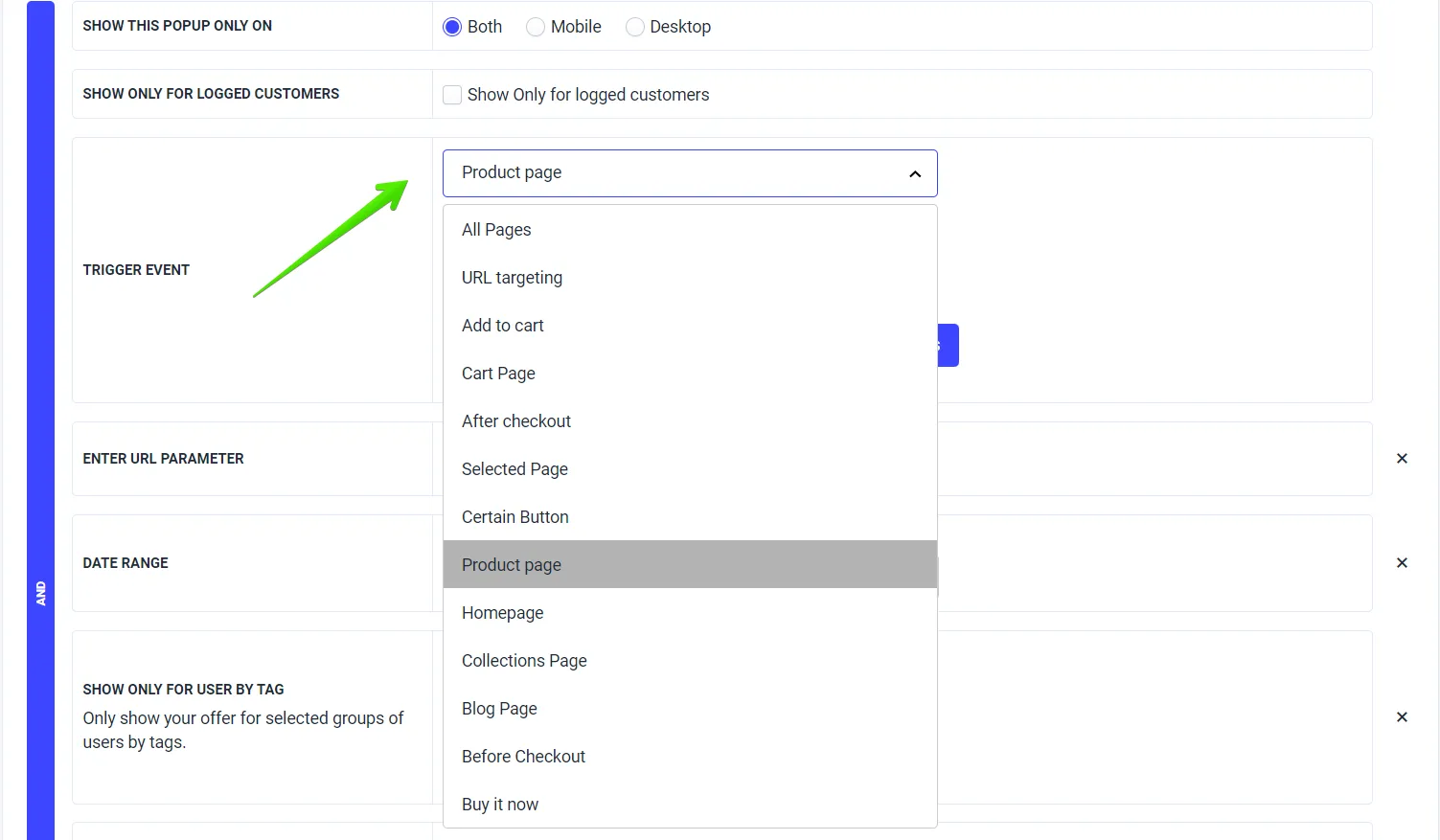Select the Desktop radio option
The height and width of the screenshot is (840, 1440).
pyautogui.click(x=634, y=27)
